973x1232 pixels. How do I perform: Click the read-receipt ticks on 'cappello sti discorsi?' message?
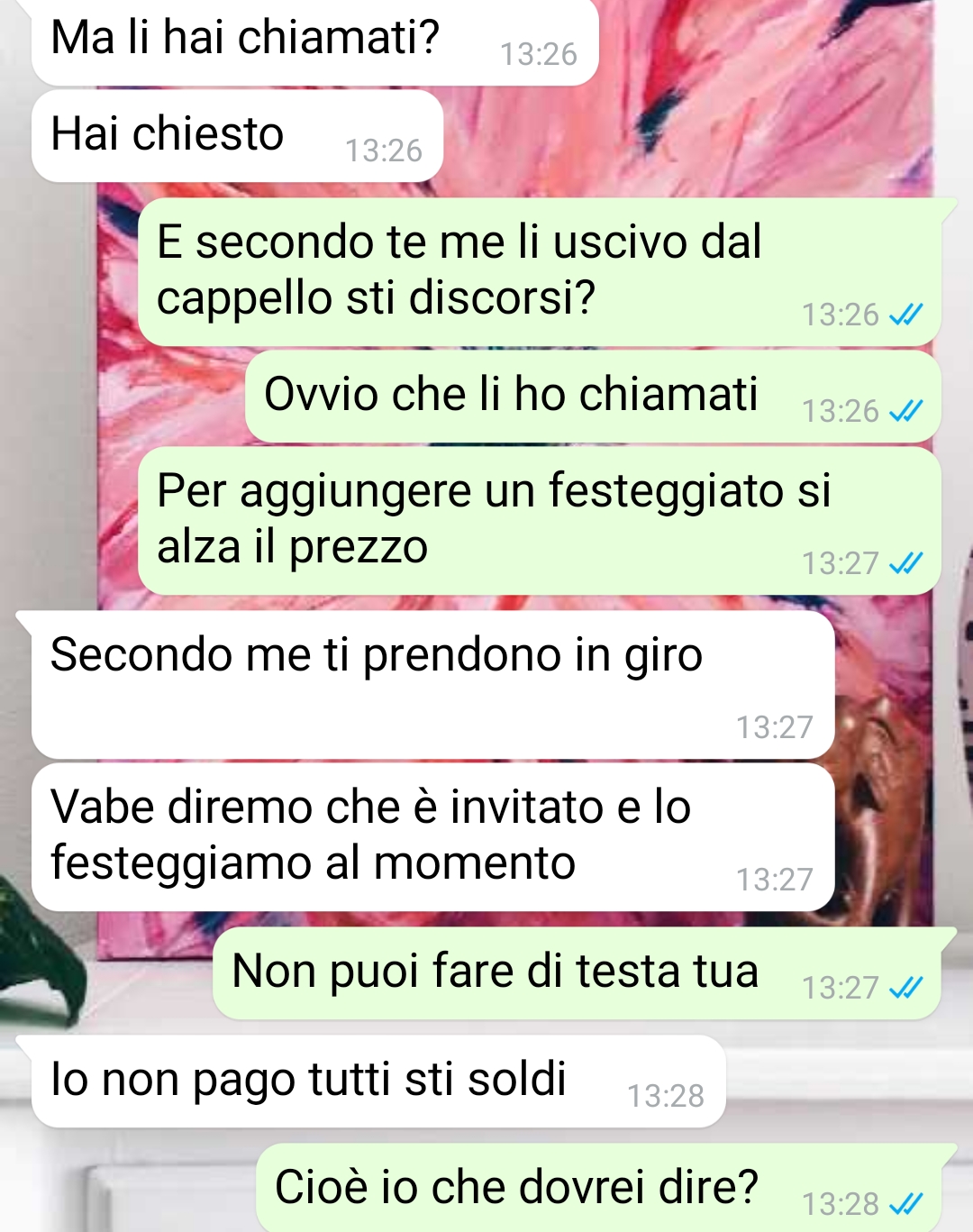pyautogui.click(x=905, y=315)
